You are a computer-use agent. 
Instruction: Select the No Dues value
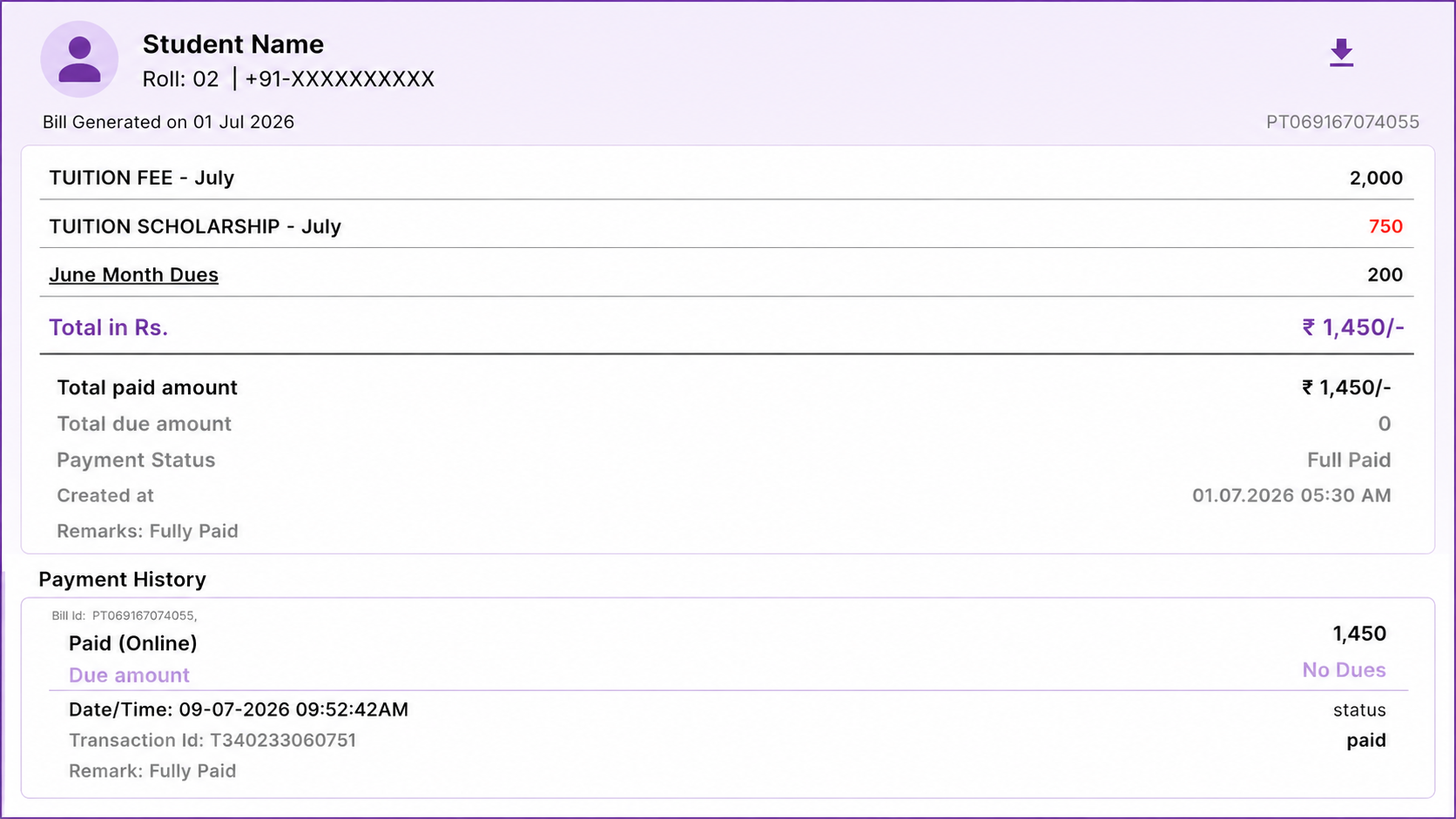(1344, 670)
